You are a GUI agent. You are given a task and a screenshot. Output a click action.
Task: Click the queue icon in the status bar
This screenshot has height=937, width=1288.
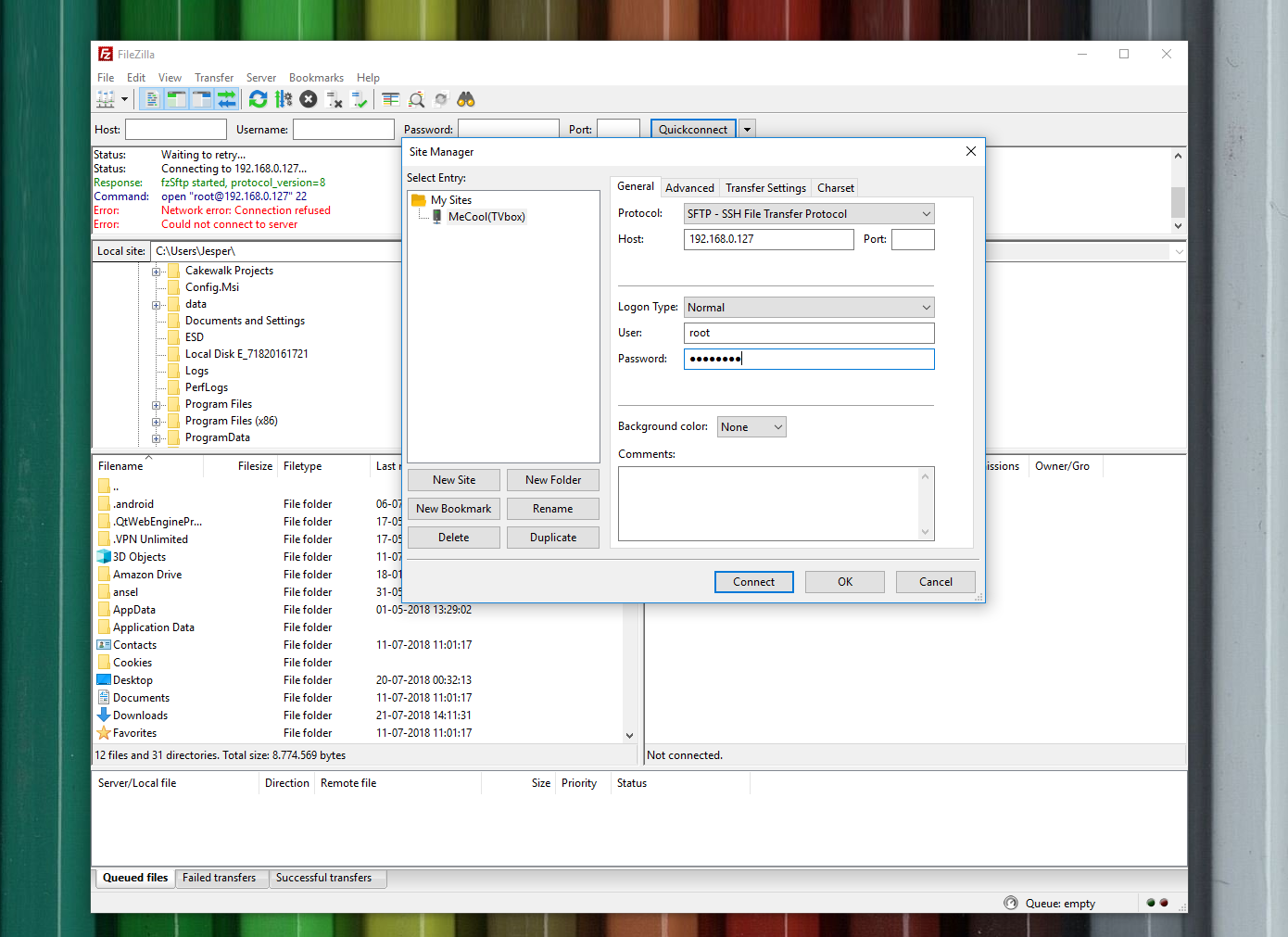(x=1011, y=903)
